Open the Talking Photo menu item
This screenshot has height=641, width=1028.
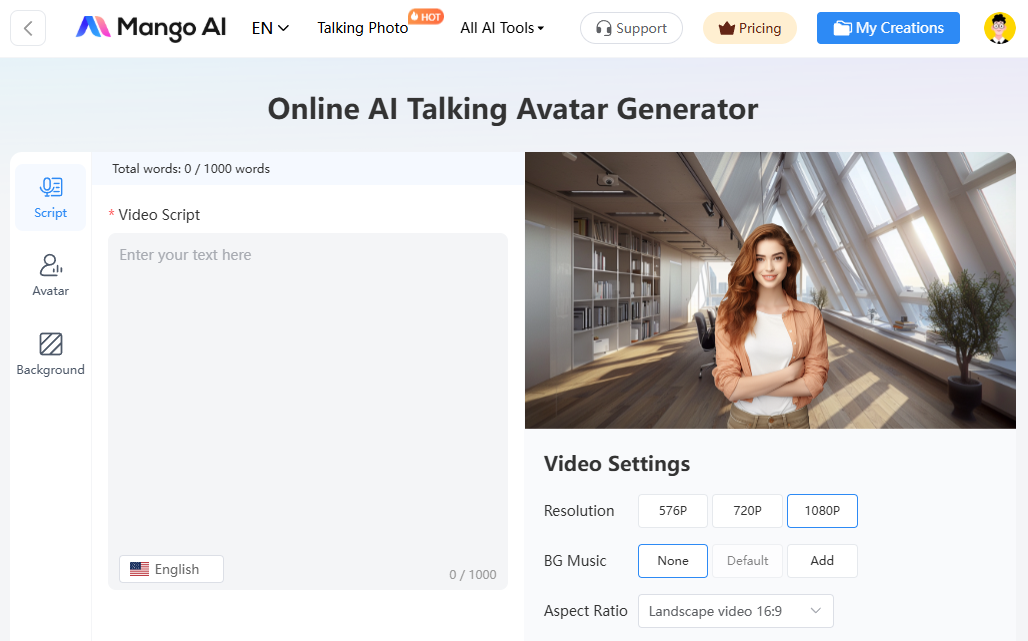pyautogui.click(x=362, y=28)
